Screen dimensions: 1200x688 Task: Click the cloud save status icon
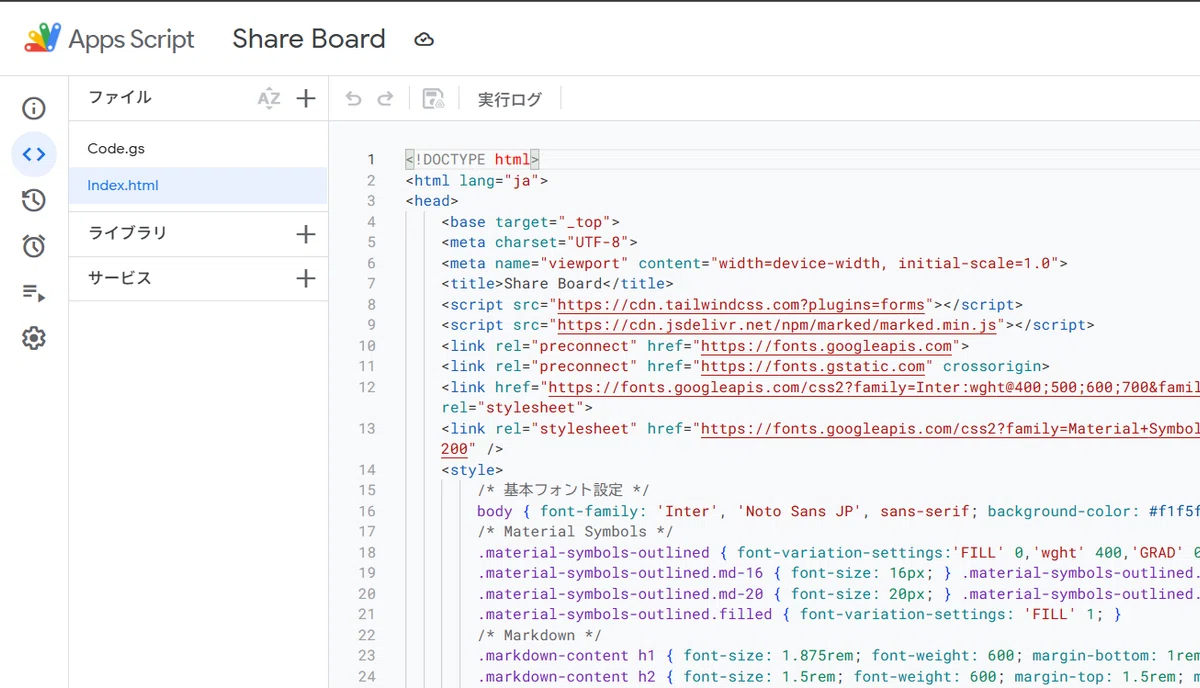pyautogui.click(x=424, y=39)
